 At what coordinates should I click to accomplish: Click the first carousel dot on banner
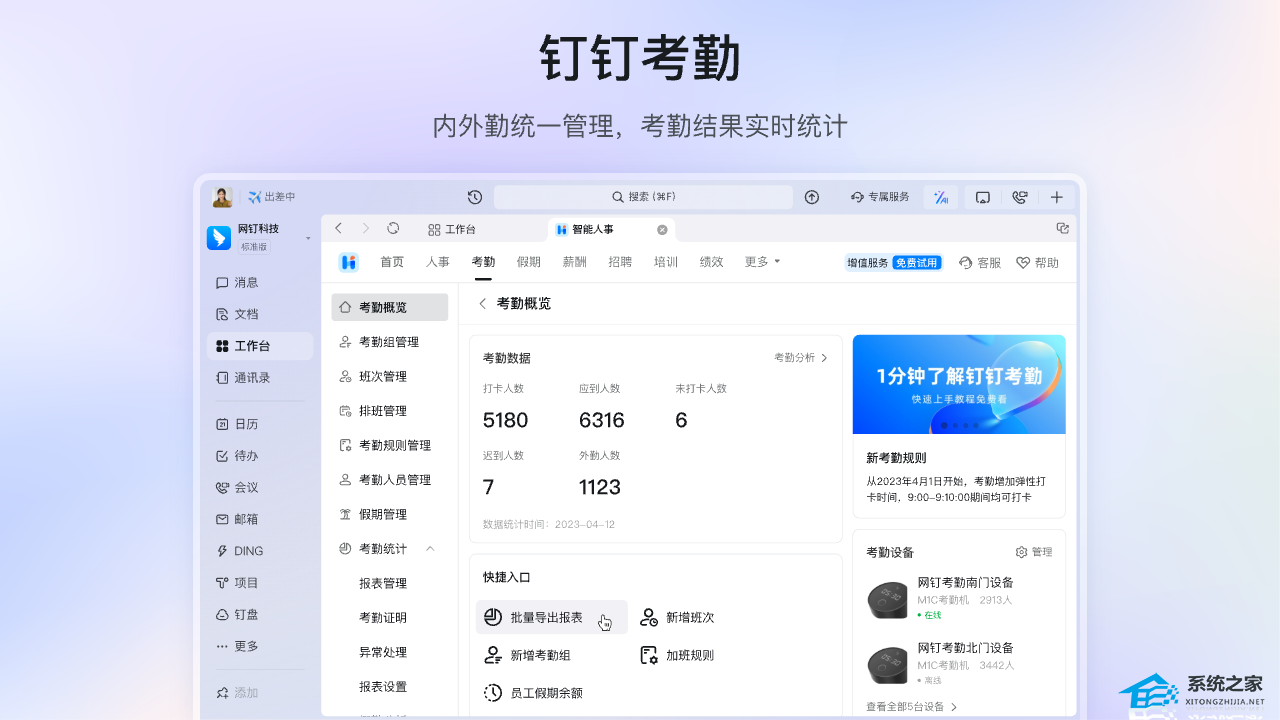coord(944,425)
